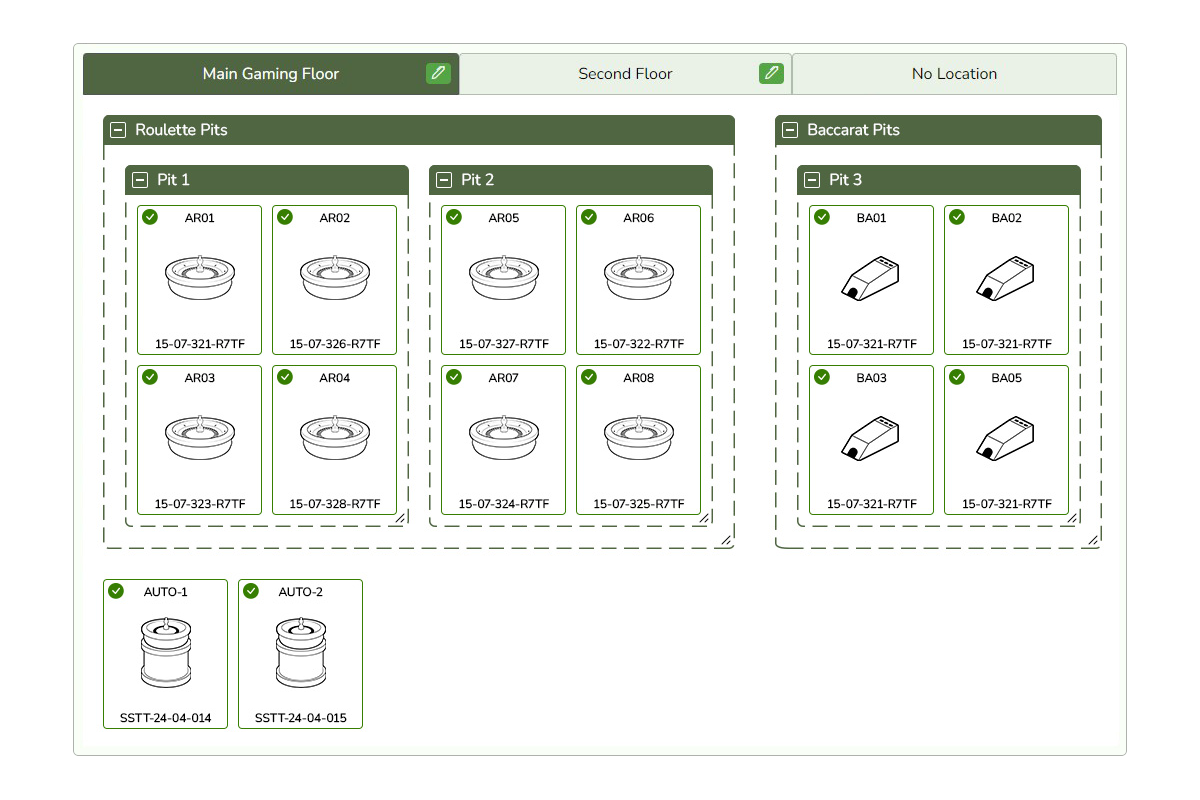The height and width of the screenshot is (800, 1200).
Task: Click serial 15-07-324-R7TF under AR07
Action: [x=504, y=504]
